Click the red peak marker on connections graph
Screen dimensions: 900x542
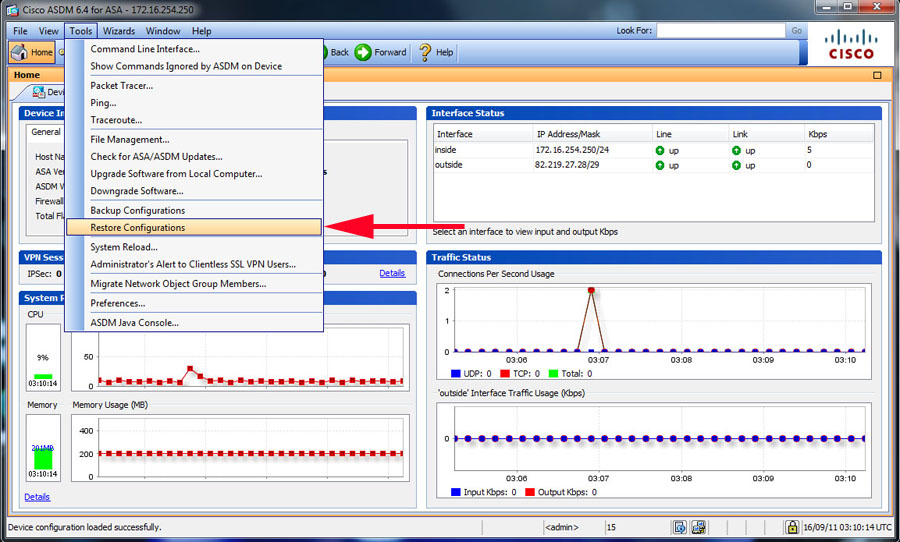[591, 291]
